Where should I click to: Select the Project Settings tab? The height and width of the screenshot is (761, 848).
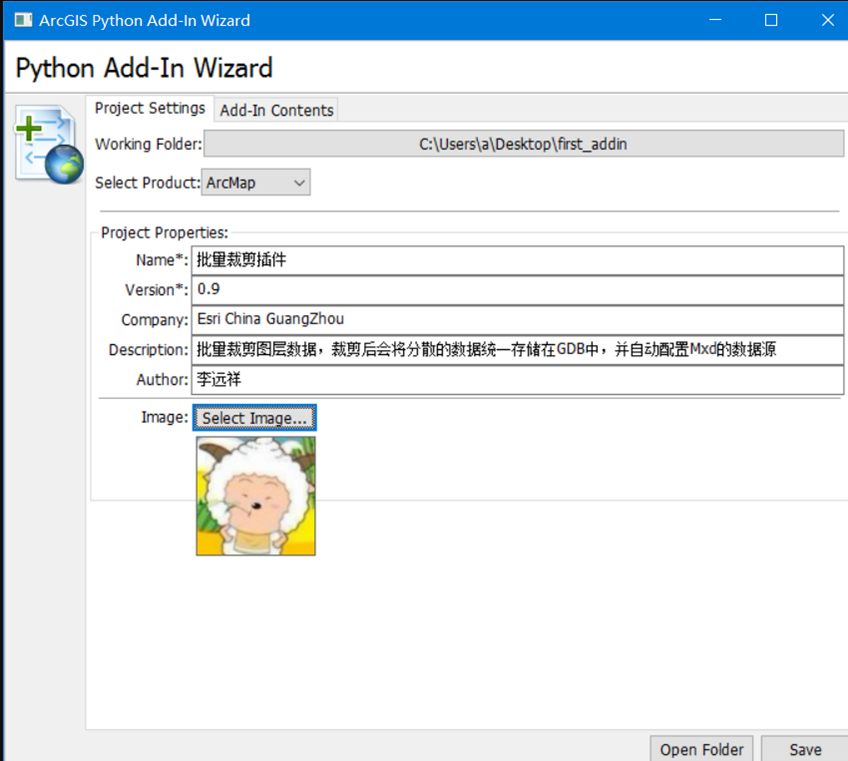[x=150, y=108]
